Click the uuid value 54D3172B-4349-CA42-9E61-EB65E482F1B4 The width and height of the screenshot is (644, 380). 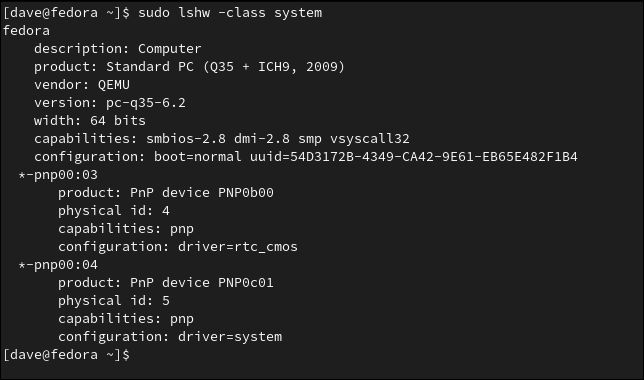[414, 157]
